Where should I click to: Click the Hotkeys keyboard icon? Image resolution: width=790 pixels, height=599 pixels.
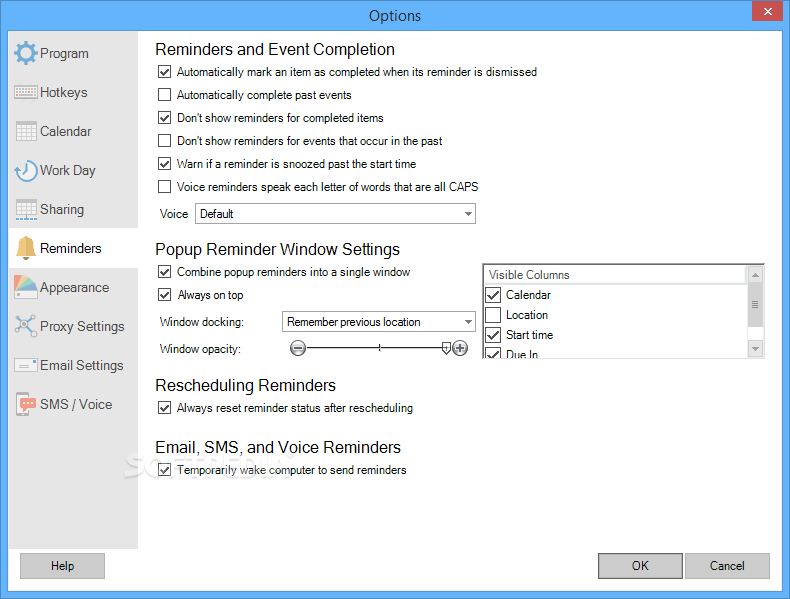(26, 92)
